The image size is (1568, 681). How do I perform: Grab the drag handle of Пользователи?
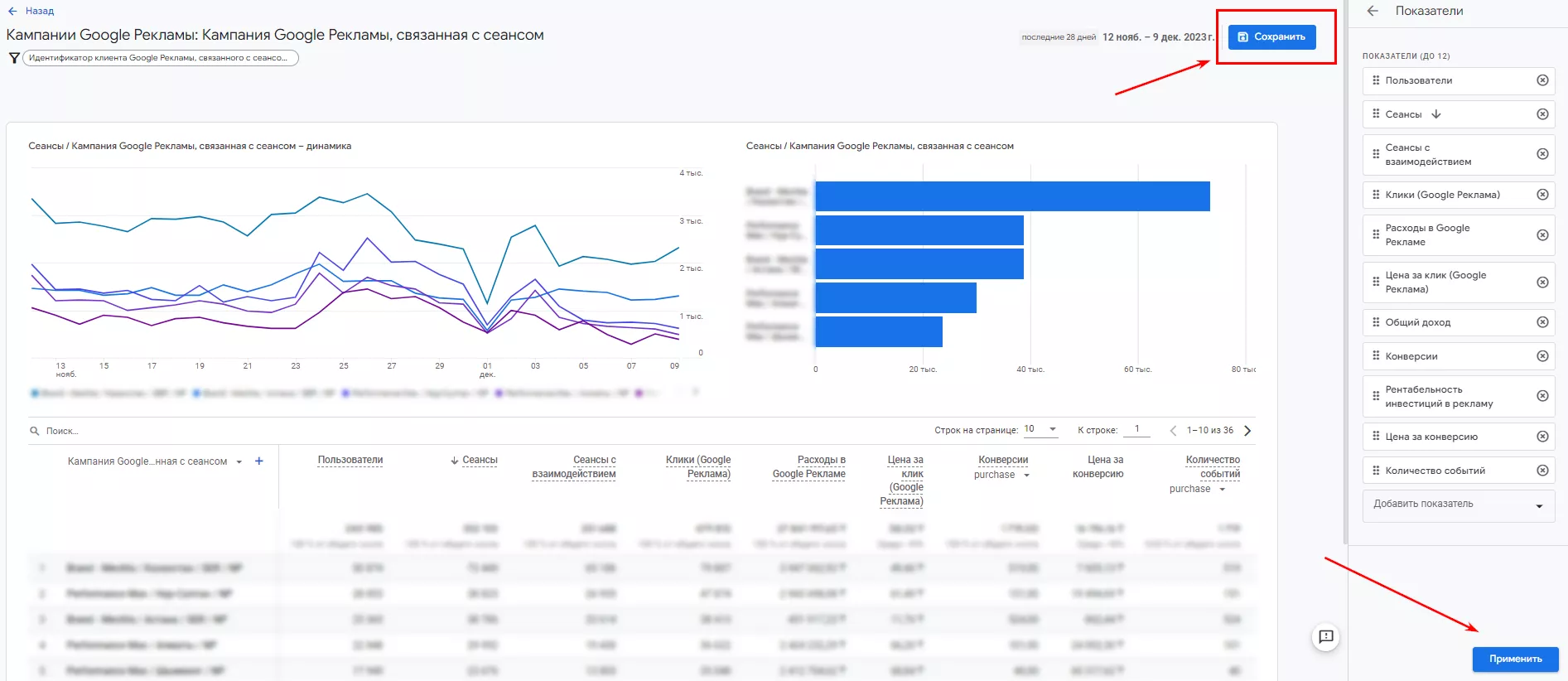tap(1376, 80)
